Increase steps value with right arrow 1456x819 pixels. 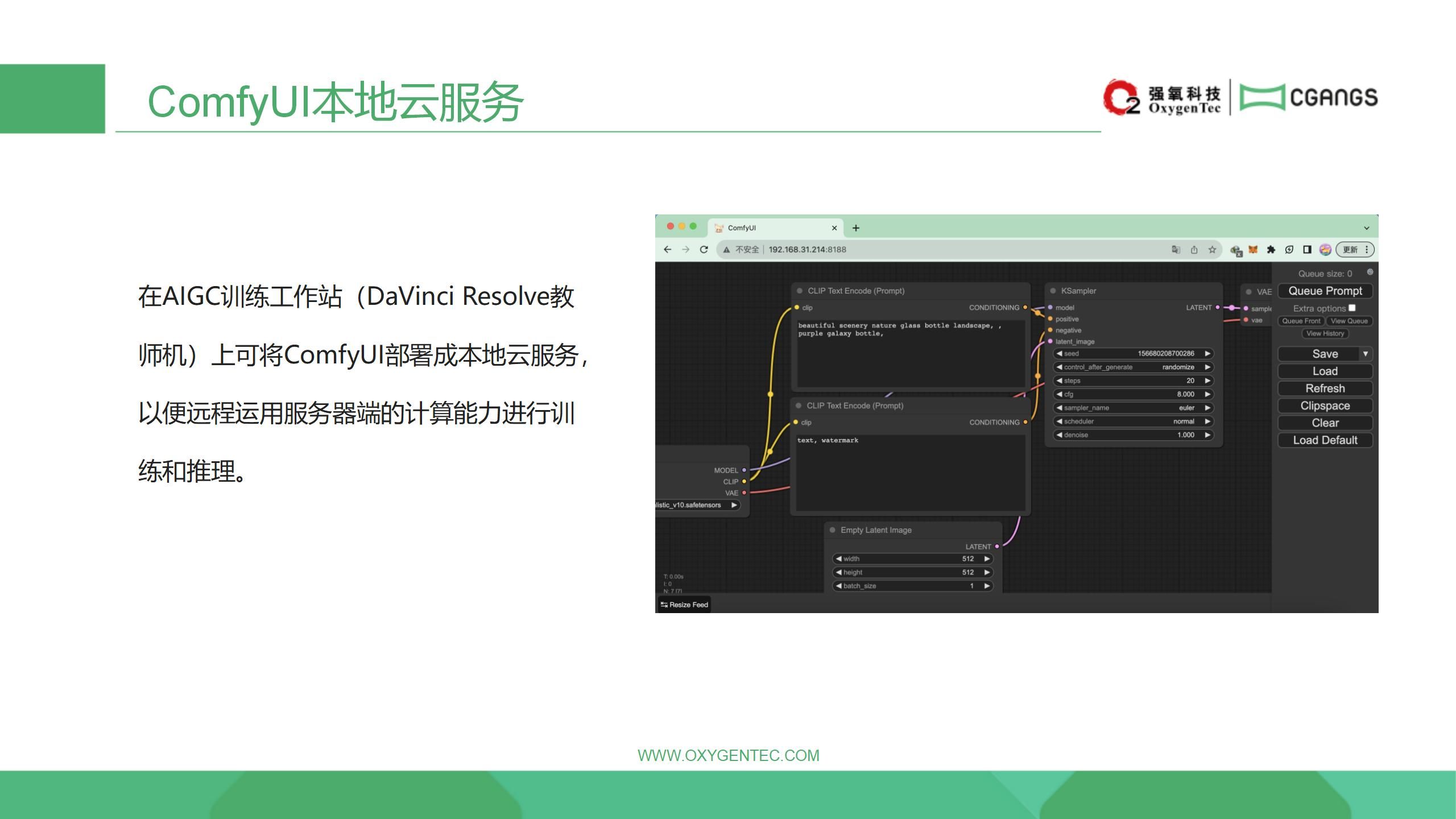click(1207, 380)
